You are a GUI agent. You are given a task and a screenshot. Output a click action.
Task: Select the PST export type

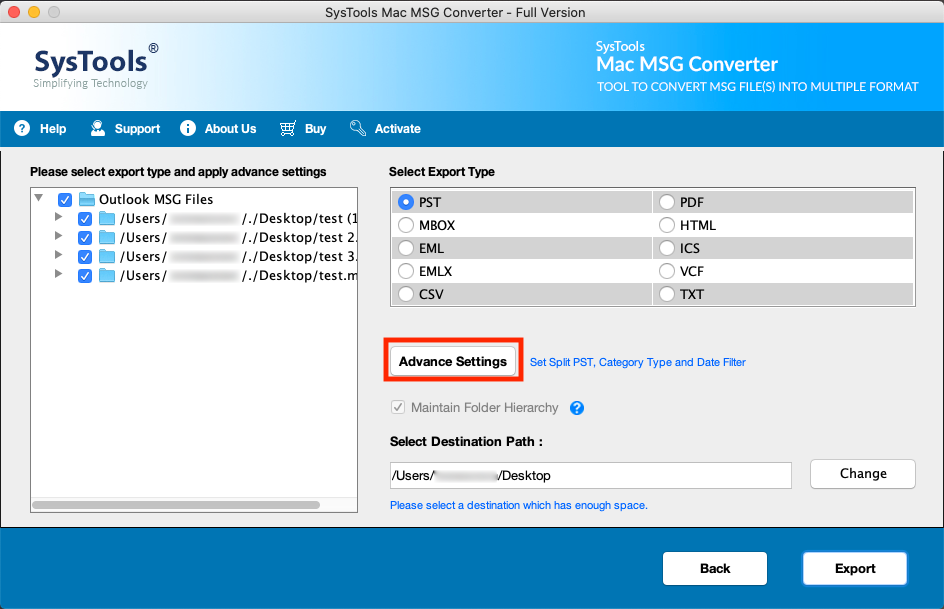click(406, 202)
